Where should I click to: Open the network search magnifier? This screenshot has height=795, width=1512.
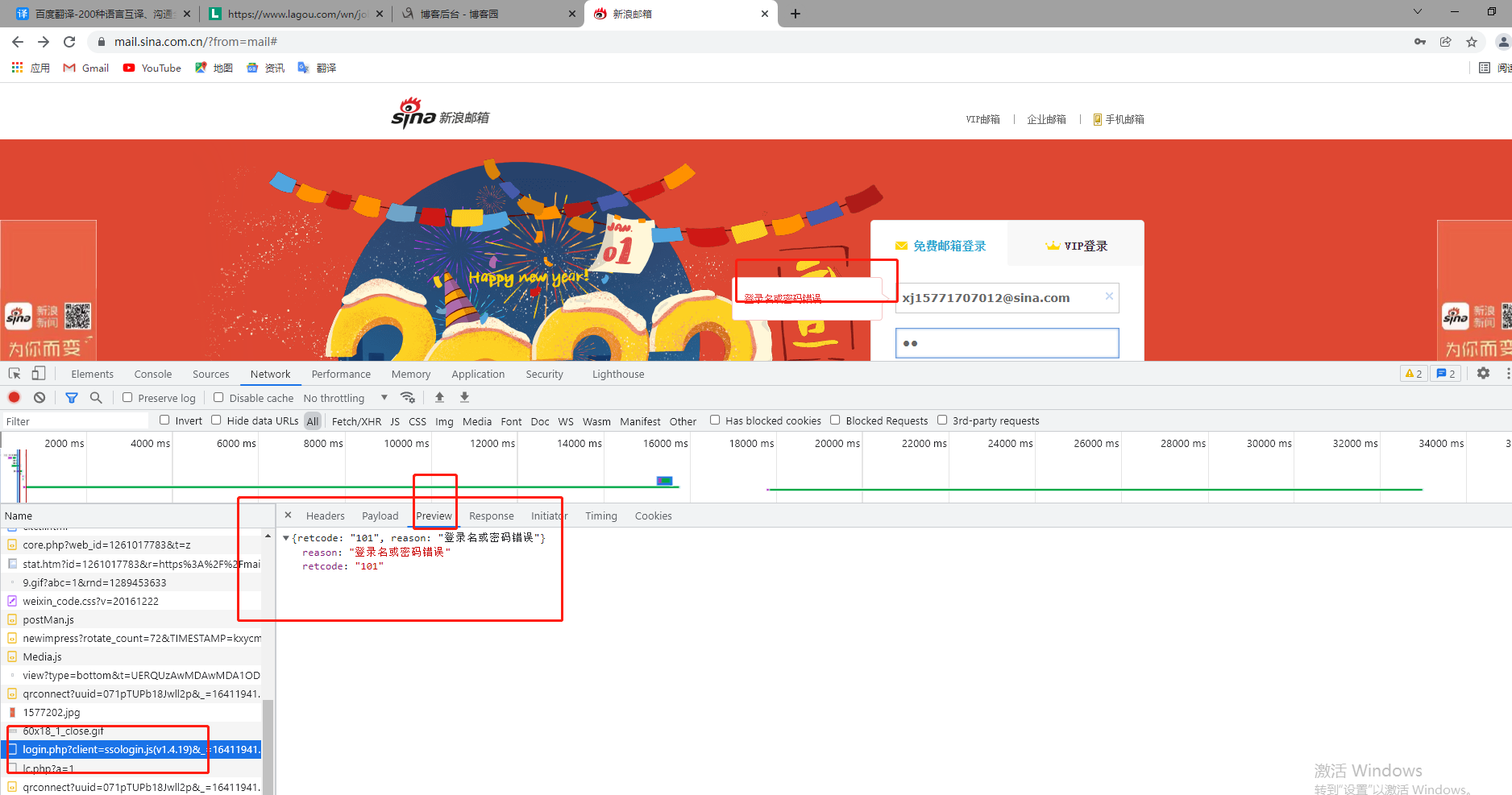(96, 397)
